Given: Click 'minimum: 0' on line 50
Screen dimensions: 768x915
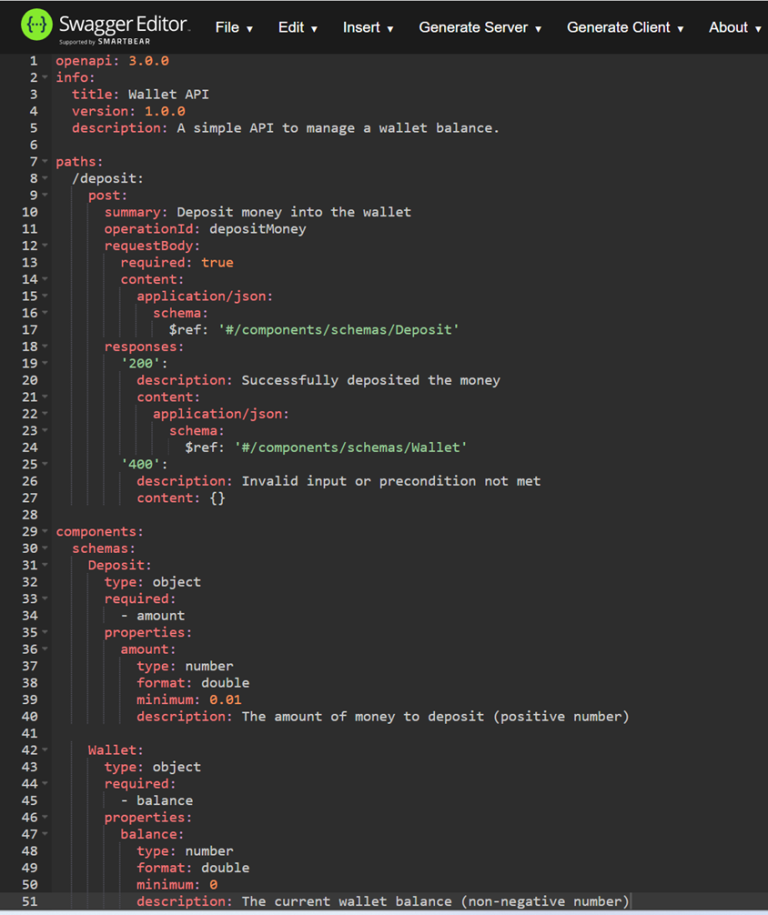Looking at the screenshot, I should (177, 885).
